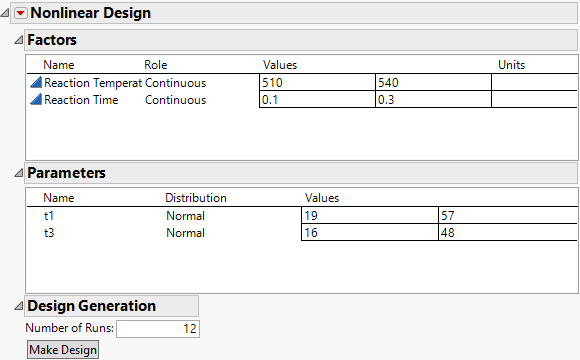This screenshot has width=580, height=360.
Task: Click the Nonlinear Design title text
Action: coord(91,13)
